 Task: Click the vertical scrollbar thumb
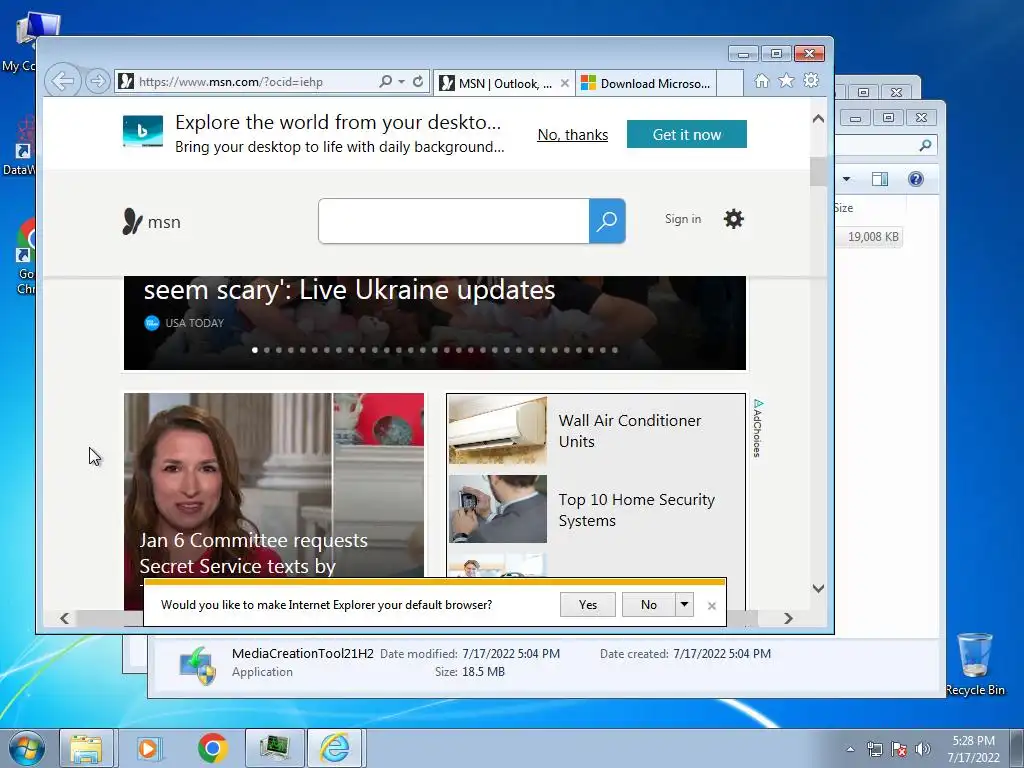coord(818,171)
